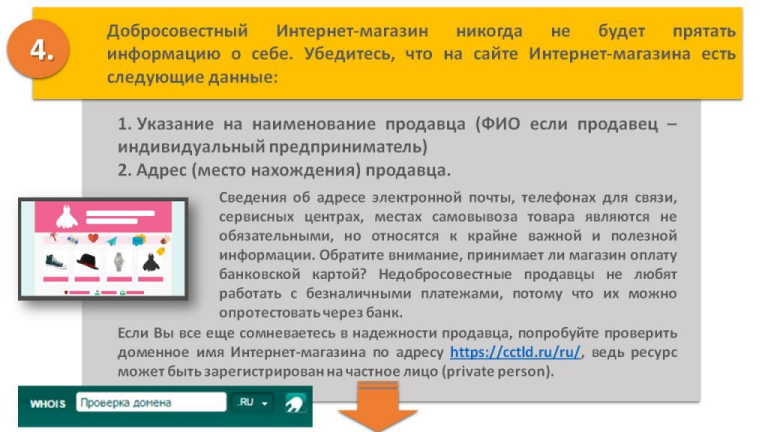The height and width of the screenshot is (432, 768).
Task: Click the text 'Адрес (место нахождения) продавца.'
Action: coord(293,170)
